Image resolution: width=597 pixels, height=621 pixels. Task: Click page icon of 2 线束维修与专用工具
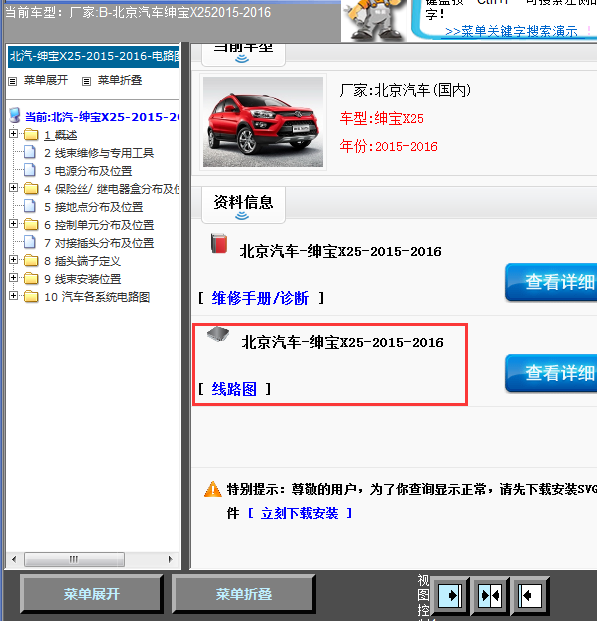pyautogui.click(x=30, y=152)
